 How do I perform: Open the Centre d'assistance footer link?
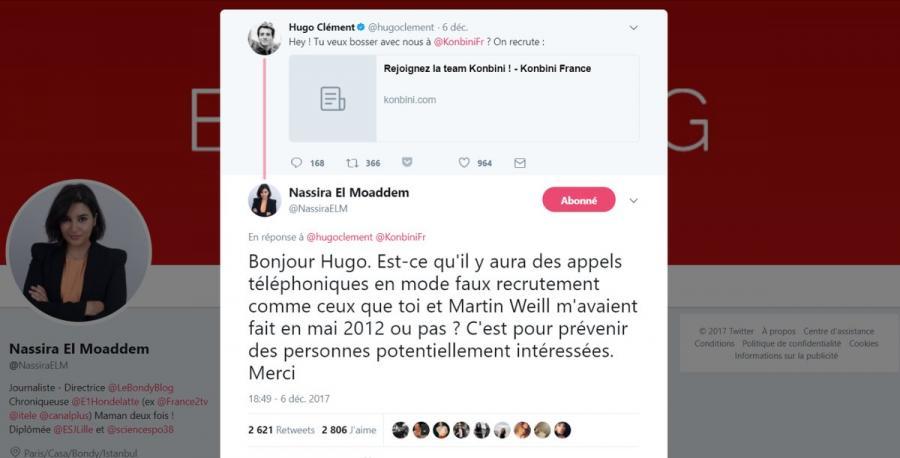click(838, 331)
